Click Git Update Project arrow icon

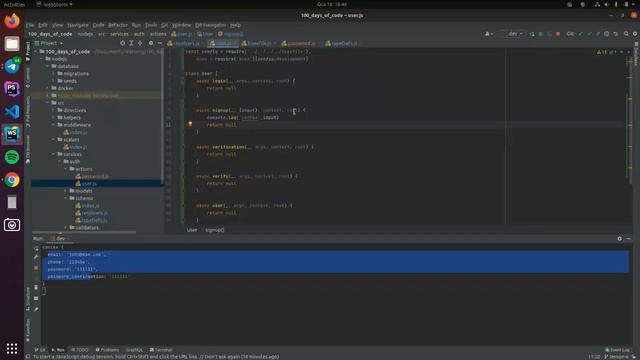click(x=580, y=34)
